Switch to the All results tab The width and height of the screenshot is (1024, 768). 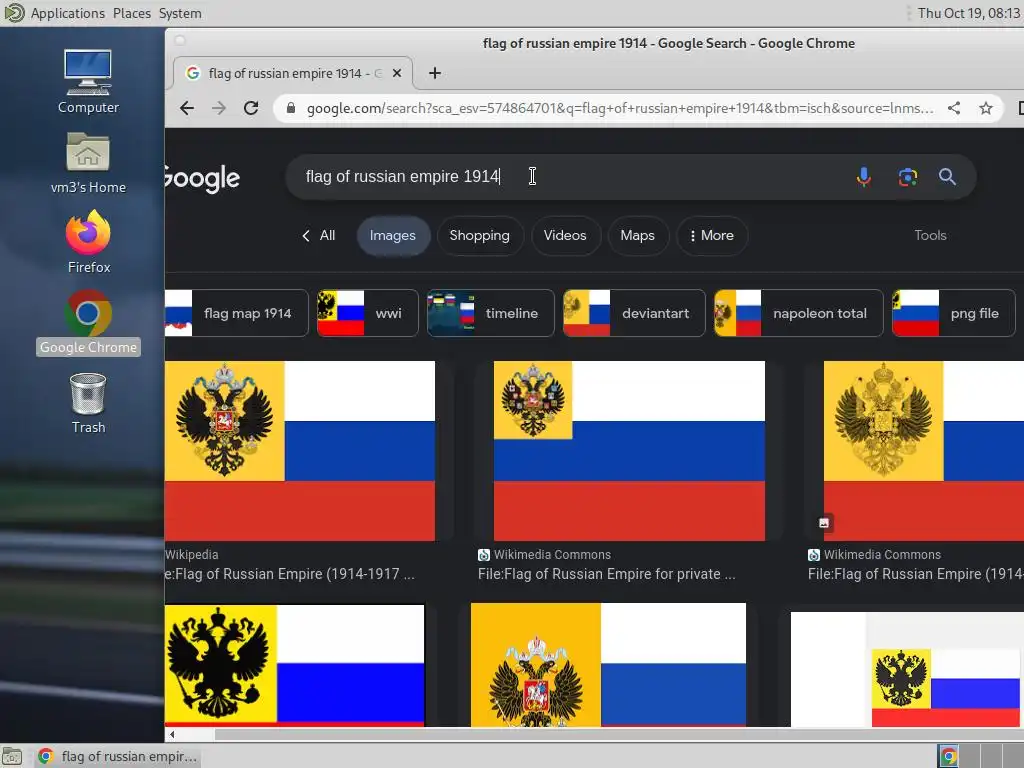coord(319,236)
